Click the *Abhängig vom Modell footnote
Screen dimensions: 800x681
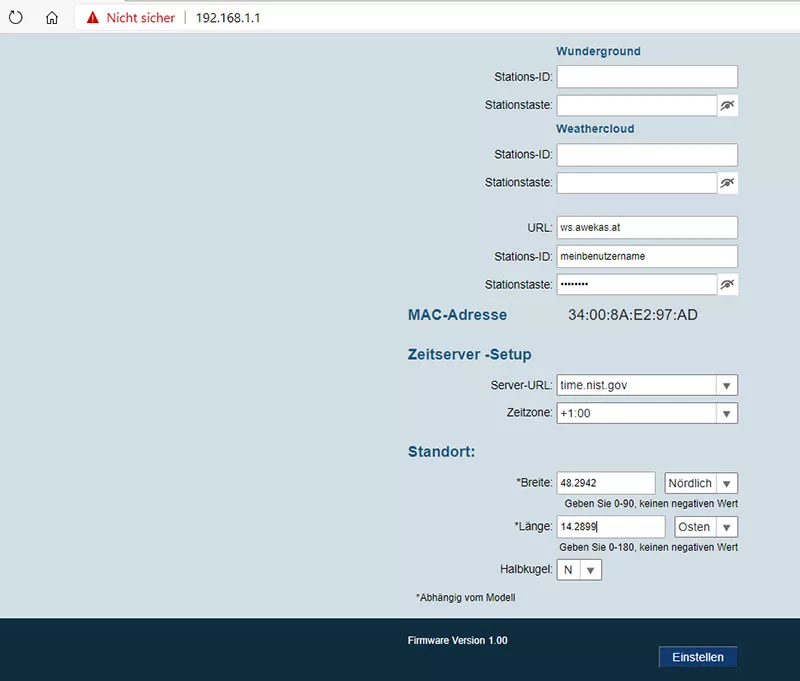(x=465, y=597)
